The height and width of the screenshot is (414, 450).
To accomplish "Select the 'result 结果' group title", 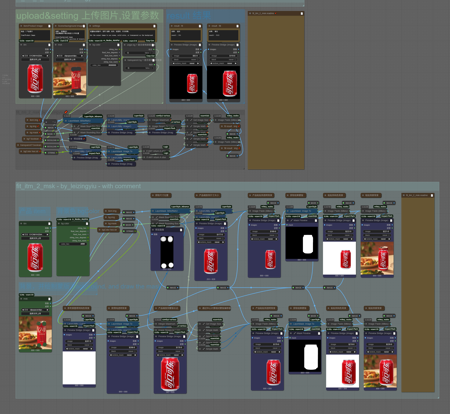I will coord(189,15).
